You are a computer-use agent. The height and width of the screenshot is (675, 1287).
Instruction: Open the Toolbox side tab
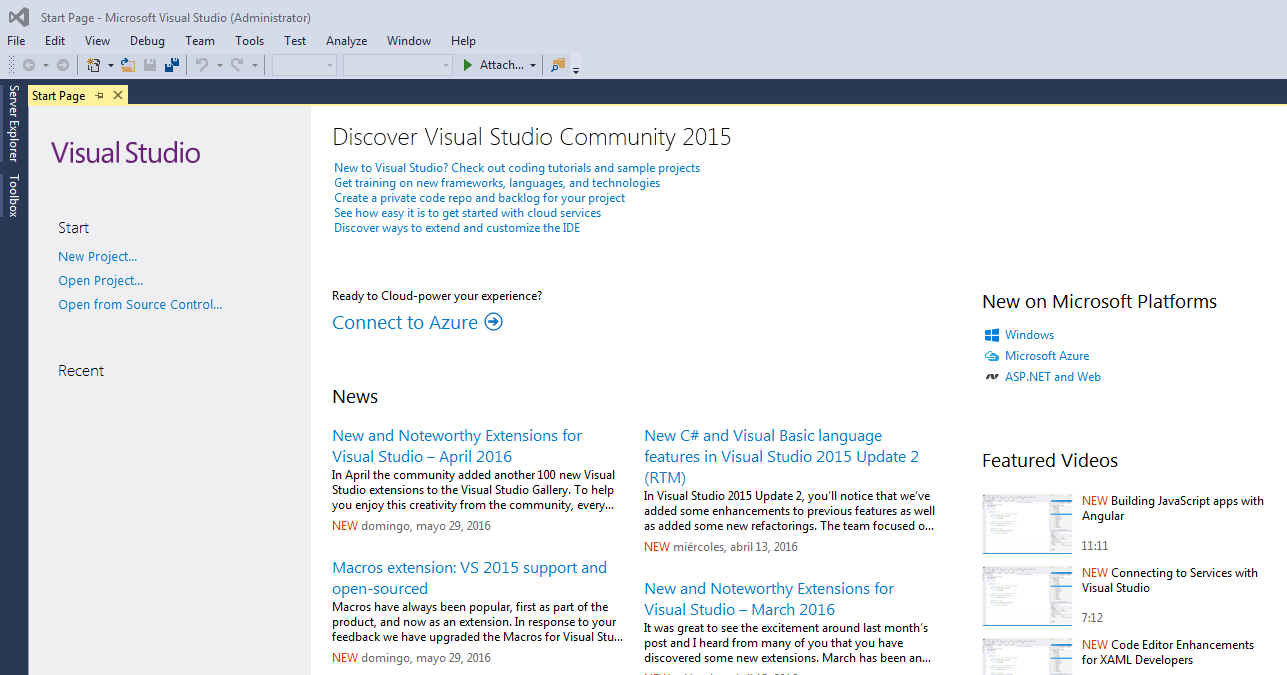pos(14,195)
